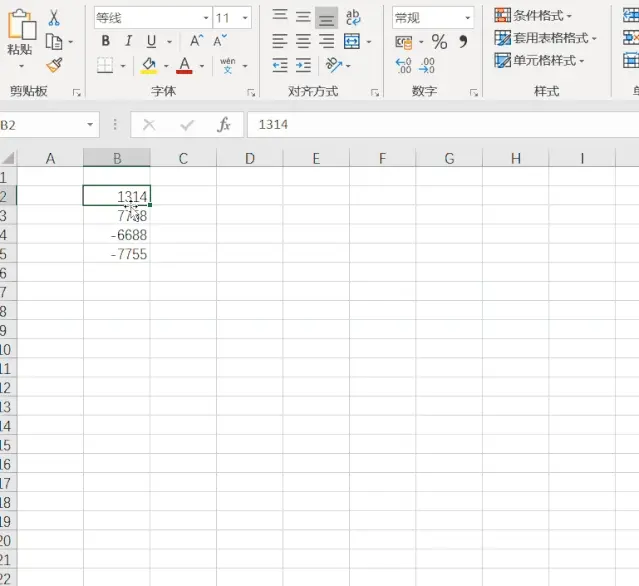
Task: Open number format (常规) dropdown
Action: [x=467, y=18]
